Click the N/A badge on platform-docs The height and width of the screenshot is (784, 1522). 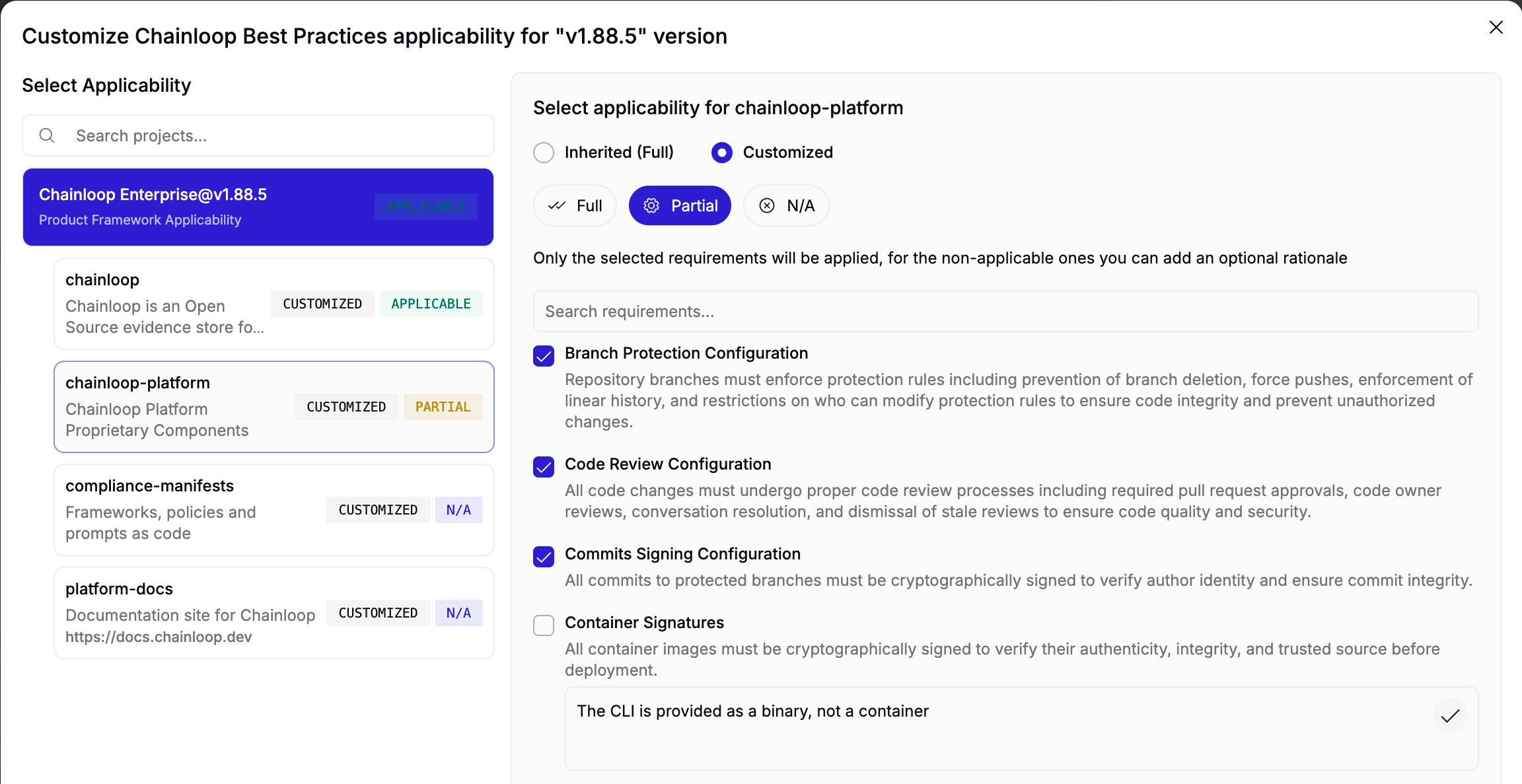[458, 613]
